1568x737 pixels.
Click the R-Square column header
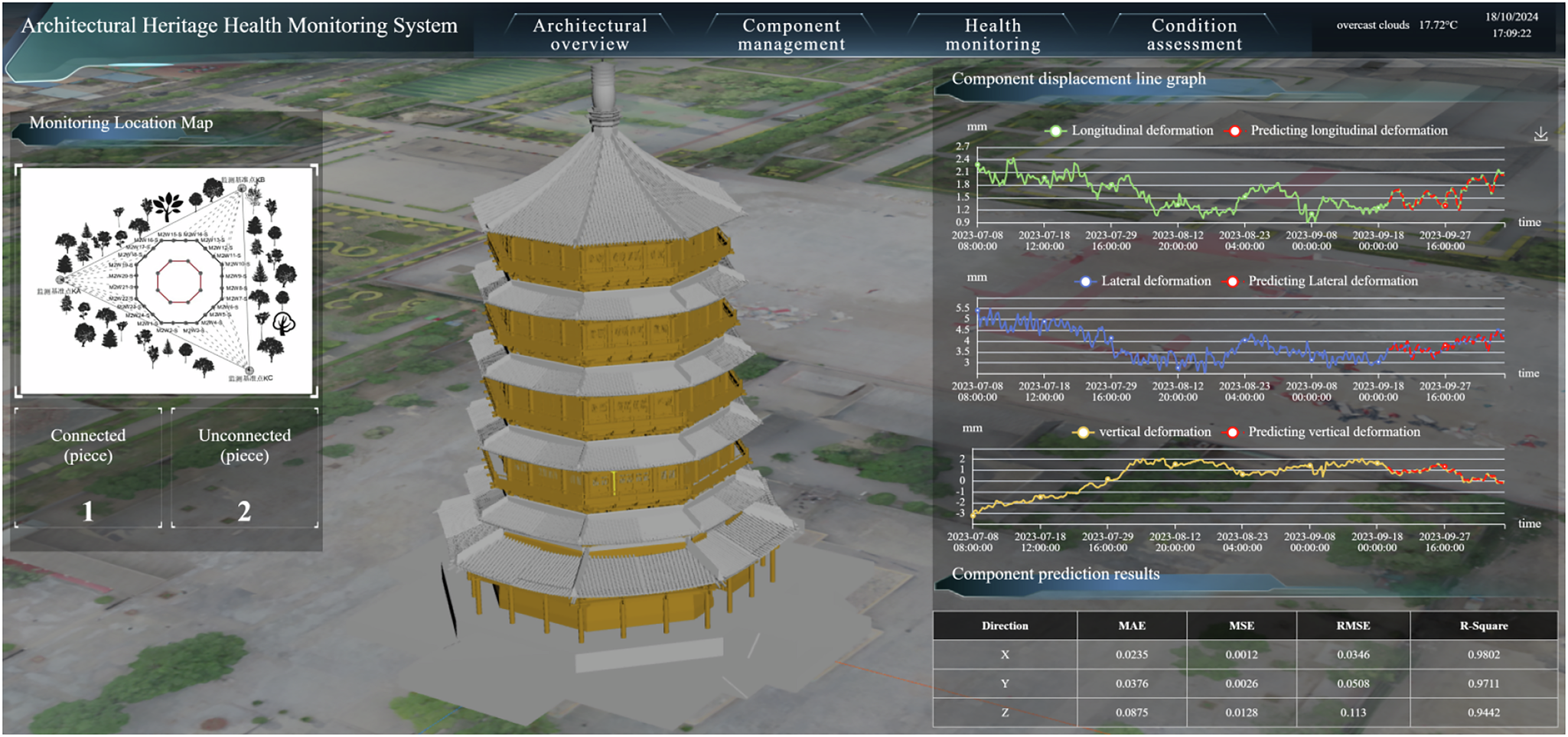pyautogui.click(x=1484, y=626)
